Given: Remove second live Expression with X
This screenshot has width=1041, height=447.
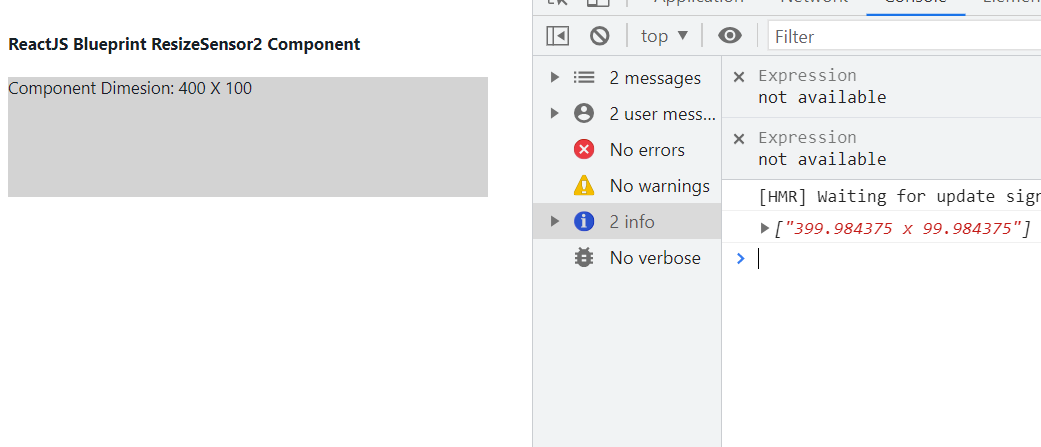Looking at the screenshot, I should [x=739, y=138].
